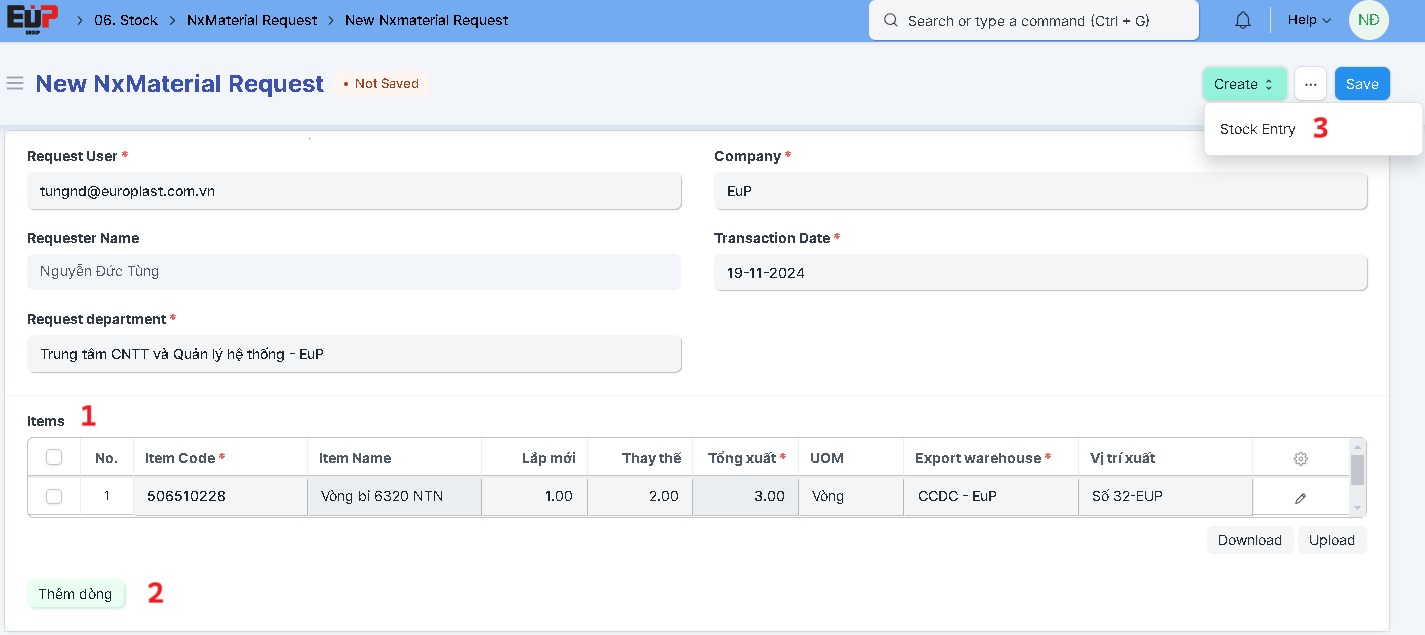Open the three-dots more options menu
Image resolution: width=1425 pixels, height=635 pixels.
tap(1310, 84)
